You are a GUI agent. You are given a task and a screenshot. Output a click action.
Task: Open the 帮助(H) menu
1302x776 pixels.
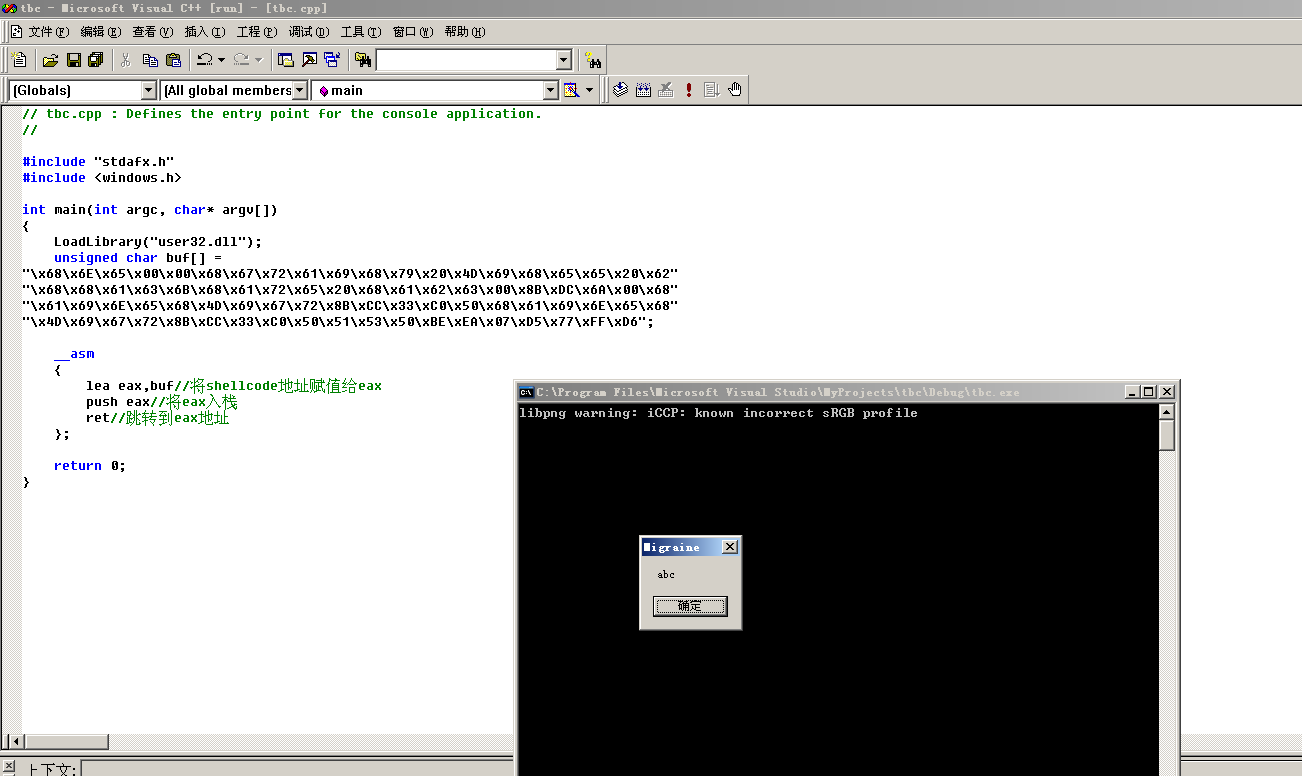(x=465, y=32)
